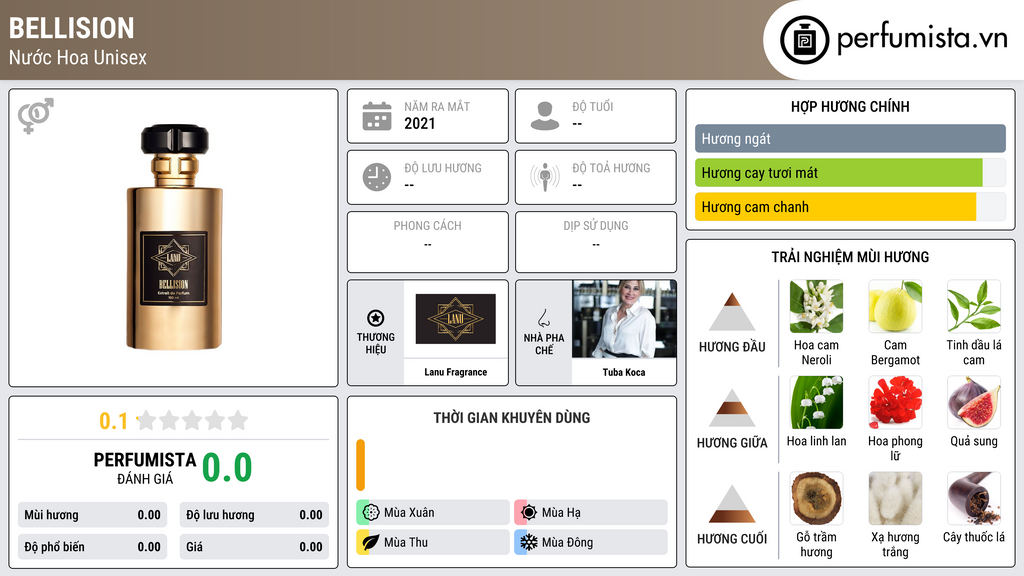
Task: Open the Tuba Koca perfumer link
Action: pos(624,372)
